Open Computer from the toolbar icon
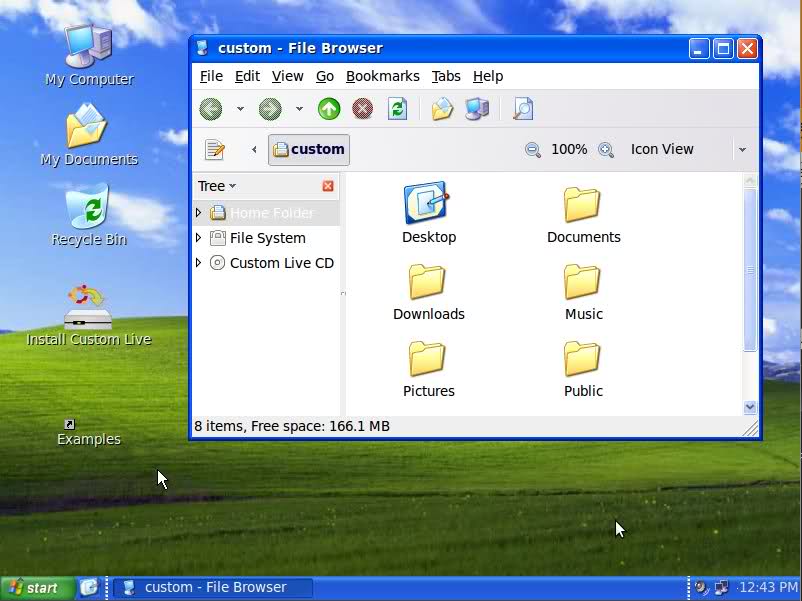 [477, 109]
